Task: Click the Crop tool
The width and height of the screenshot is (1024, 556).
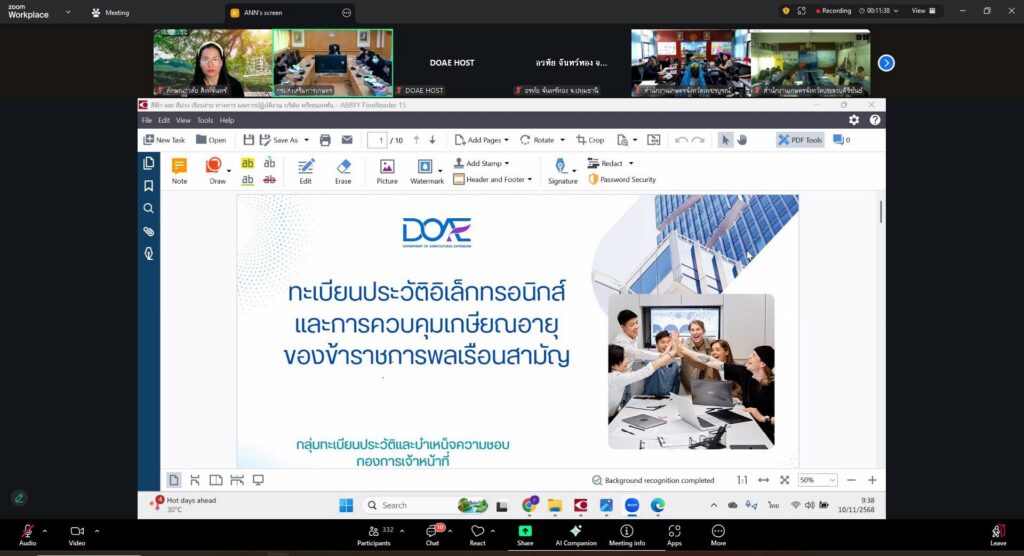Action: coord(590,140)
